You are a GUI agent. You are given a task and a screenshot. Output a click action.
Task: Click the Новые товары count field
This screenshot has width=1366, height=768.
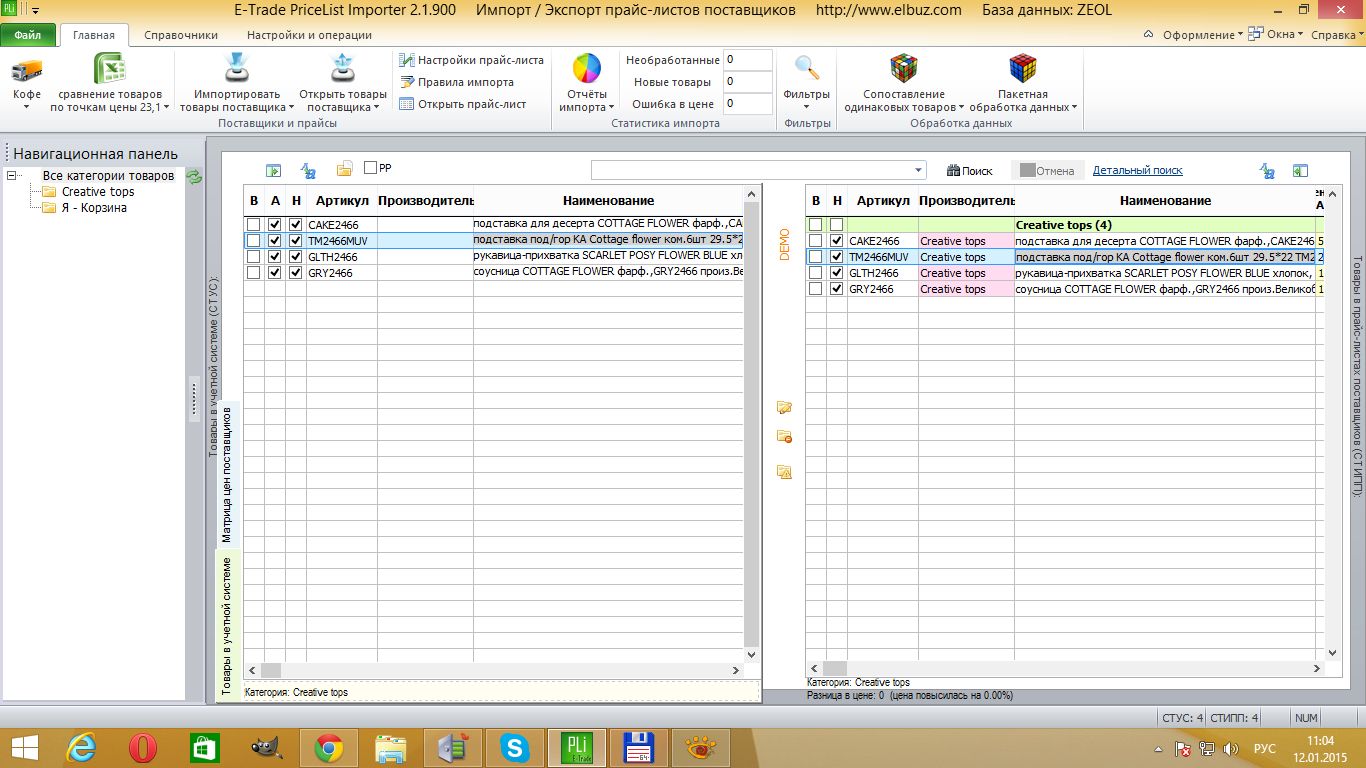click(748, 82)
